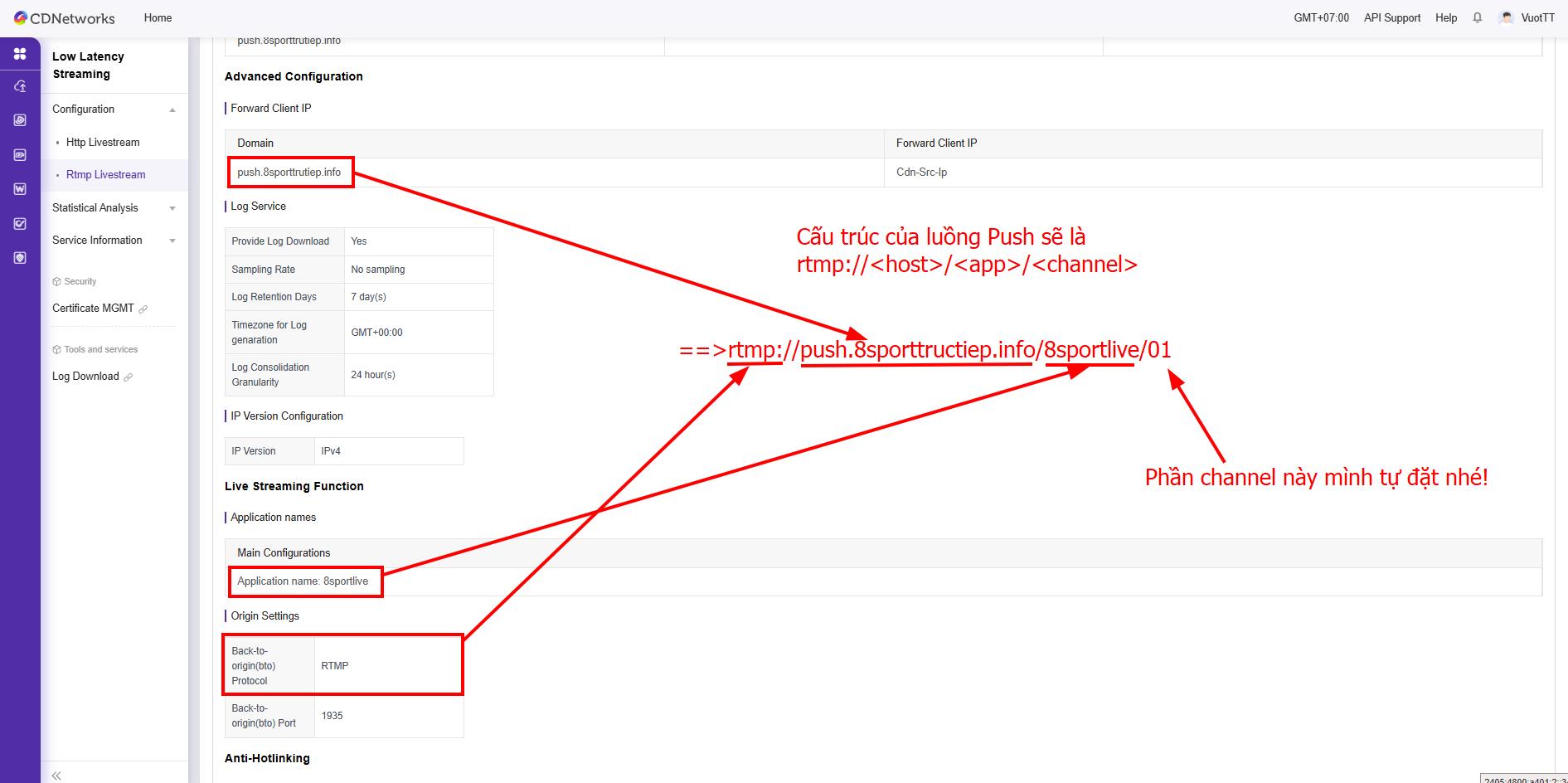Collapse the sidebar with the double chevron icon
The height and width of the screenshot is (783, 1568).
tap(56, 776)
